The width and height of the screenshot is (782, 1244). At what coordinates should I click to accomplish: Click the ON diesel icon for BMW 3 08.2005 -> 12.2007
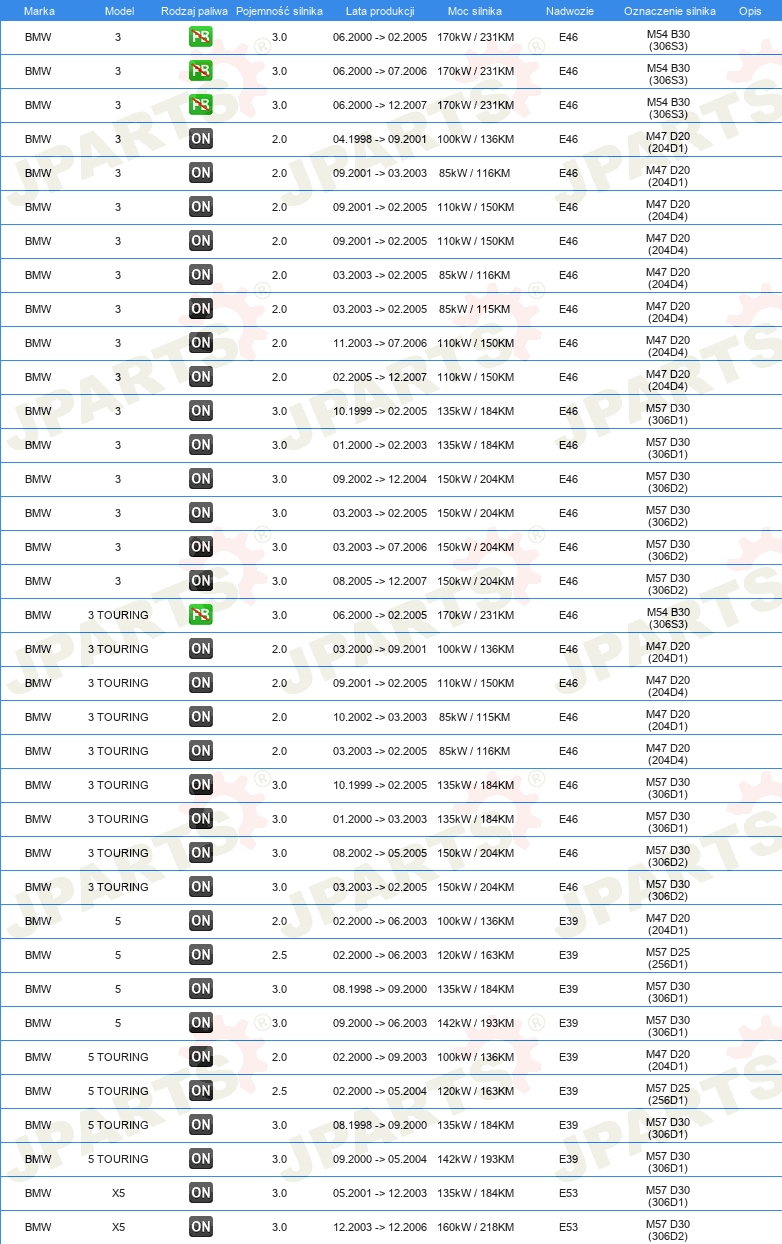click(x=201, y=581)
